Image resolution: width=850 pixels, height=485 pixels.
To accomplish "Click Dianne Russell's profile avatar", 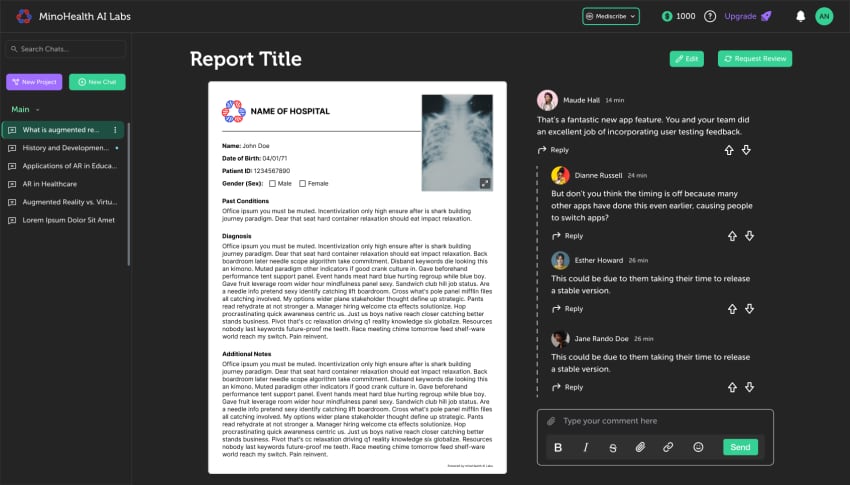I will coord(560,175).
